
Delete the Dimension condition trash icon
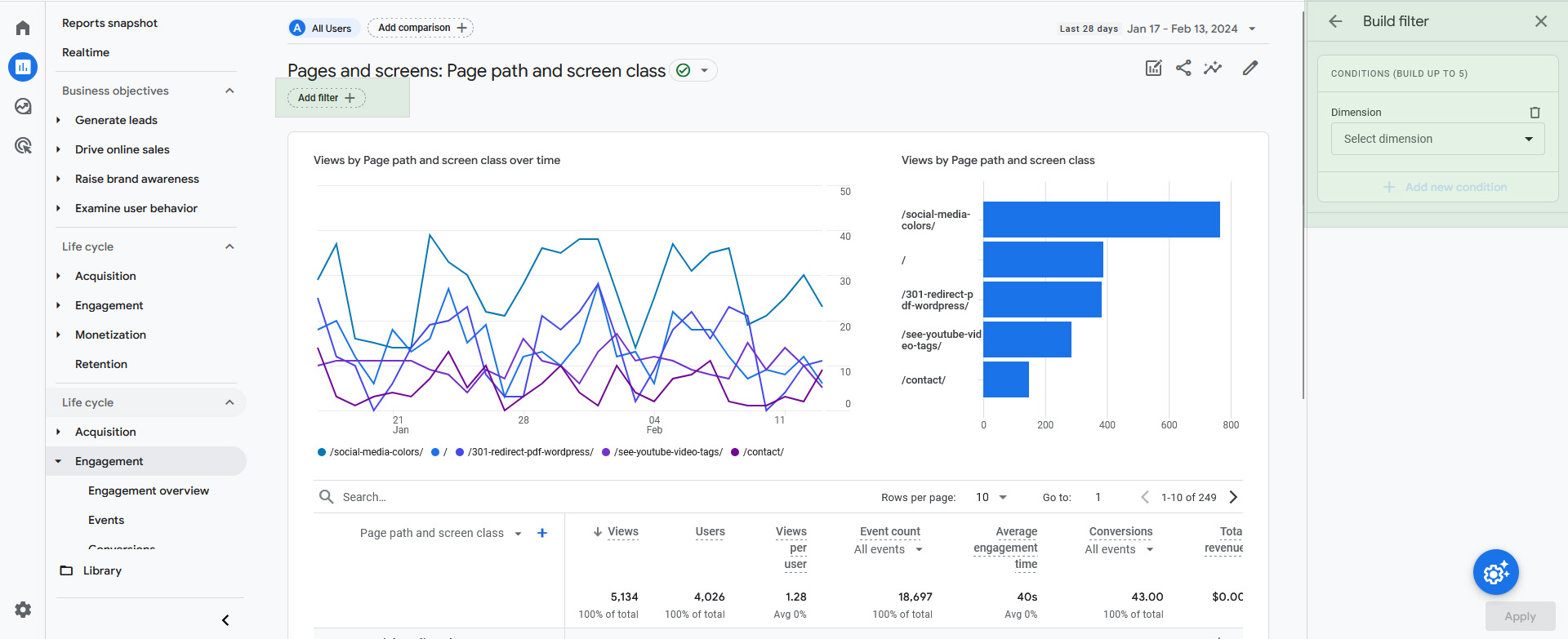click(1535, 113)
